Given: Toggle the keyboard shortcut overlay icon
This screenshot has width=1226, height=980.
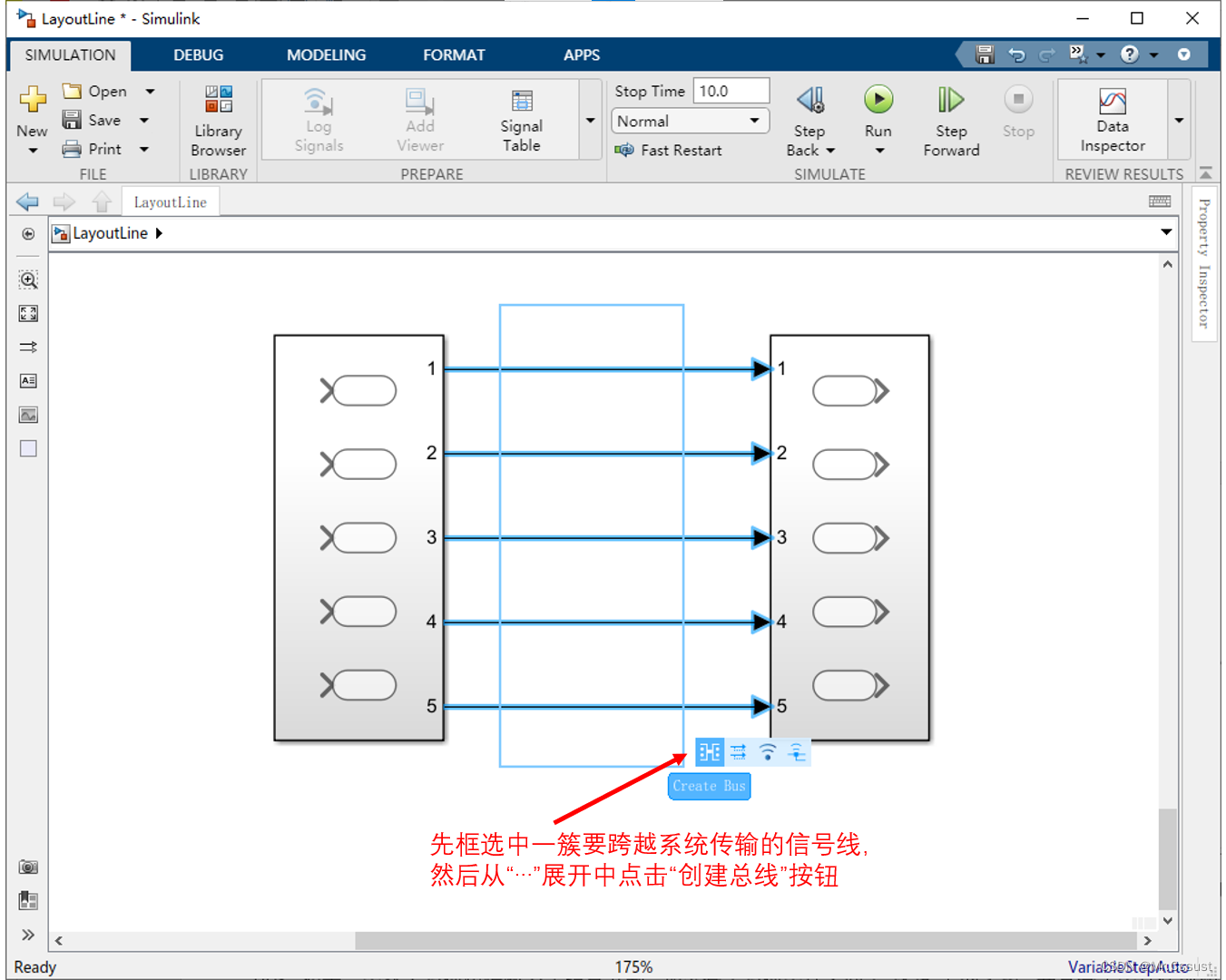Looking at the screenshot, I should (1159, 201).
